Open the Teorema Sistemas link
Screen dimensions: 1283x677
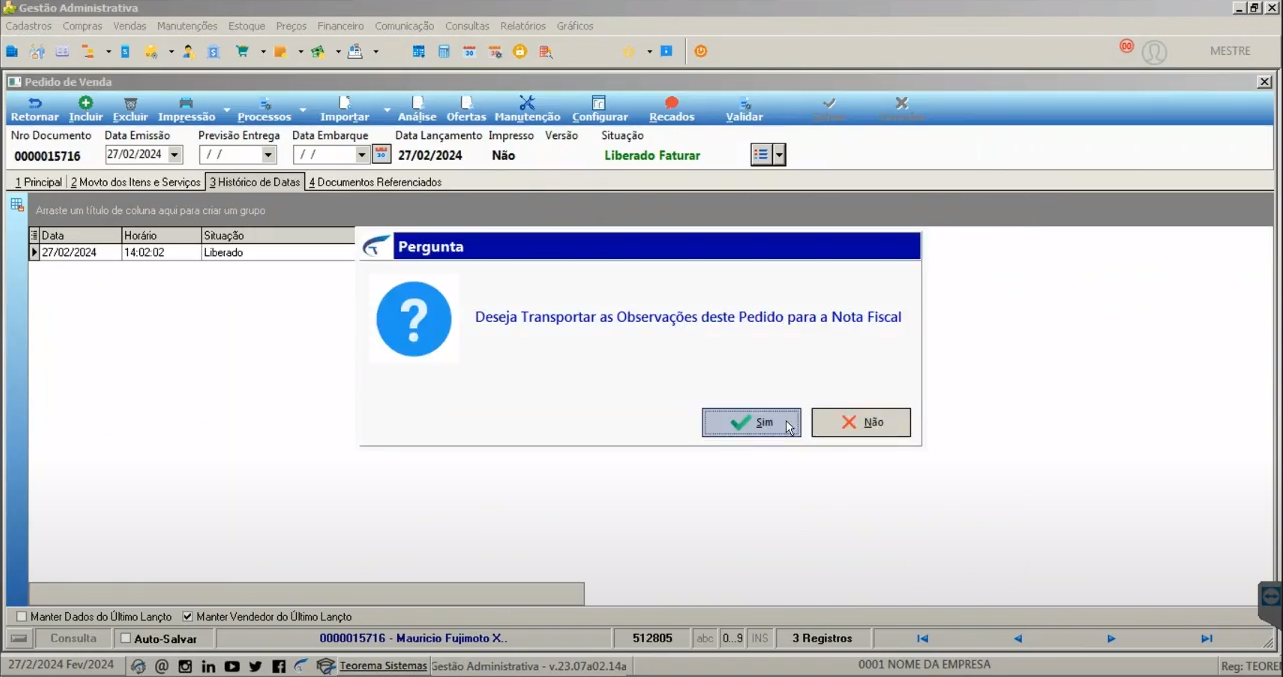coord(383,666)
